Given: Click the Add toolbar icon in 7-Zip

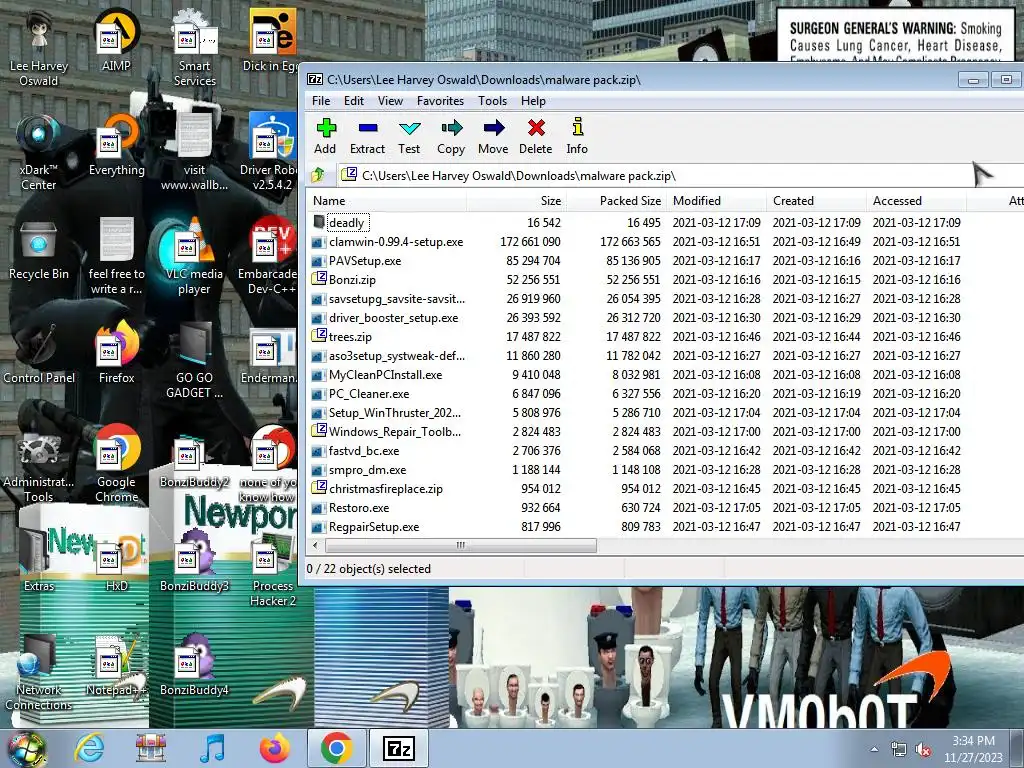Looking at the screenshot, I should 325,136.
